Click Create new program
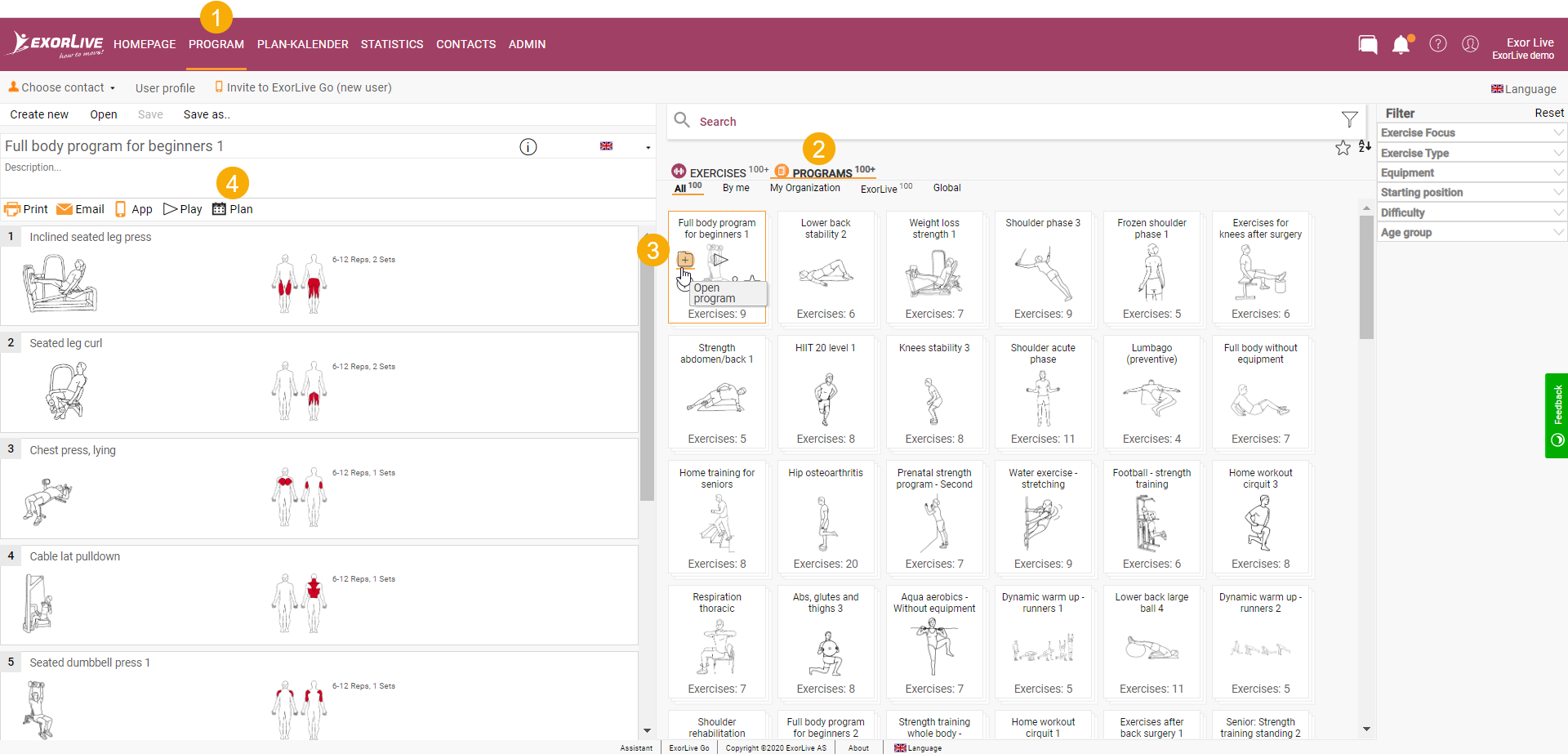Screen dimensions: 1568x754 point(39,114)
